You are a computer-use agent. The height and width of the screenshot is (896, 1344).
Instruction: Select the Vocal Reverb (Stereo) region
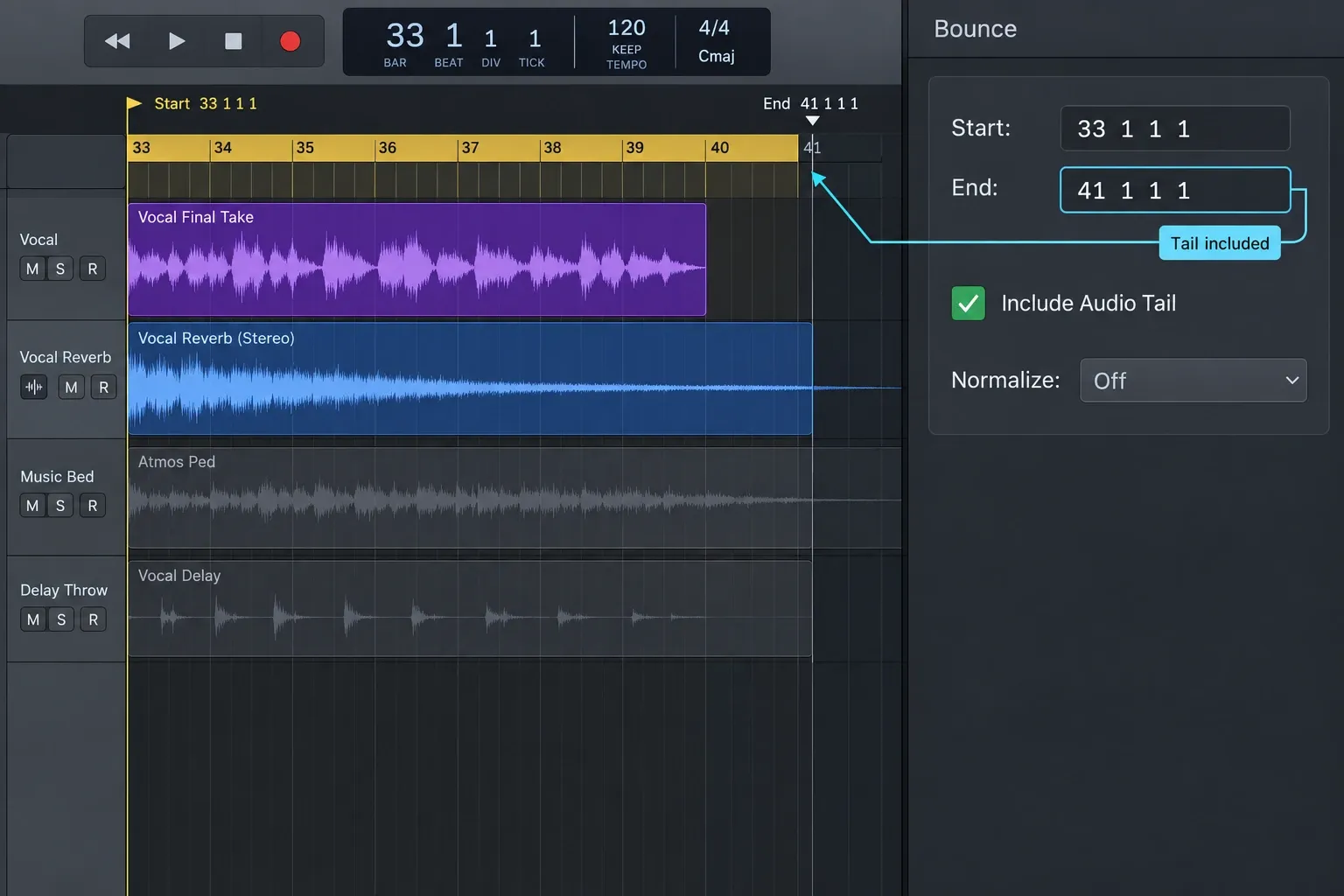tap(471, 378)
